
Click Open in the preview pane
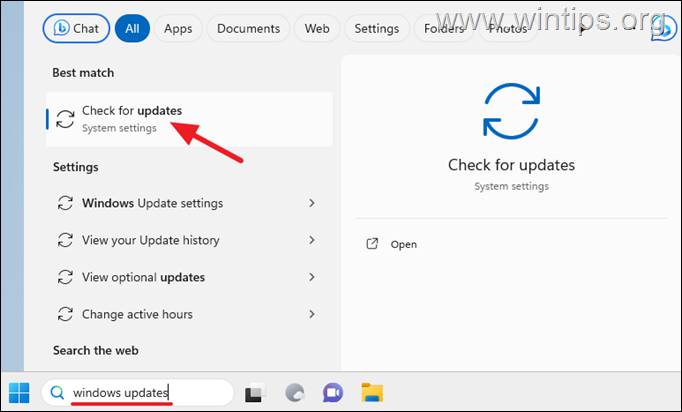404,245
